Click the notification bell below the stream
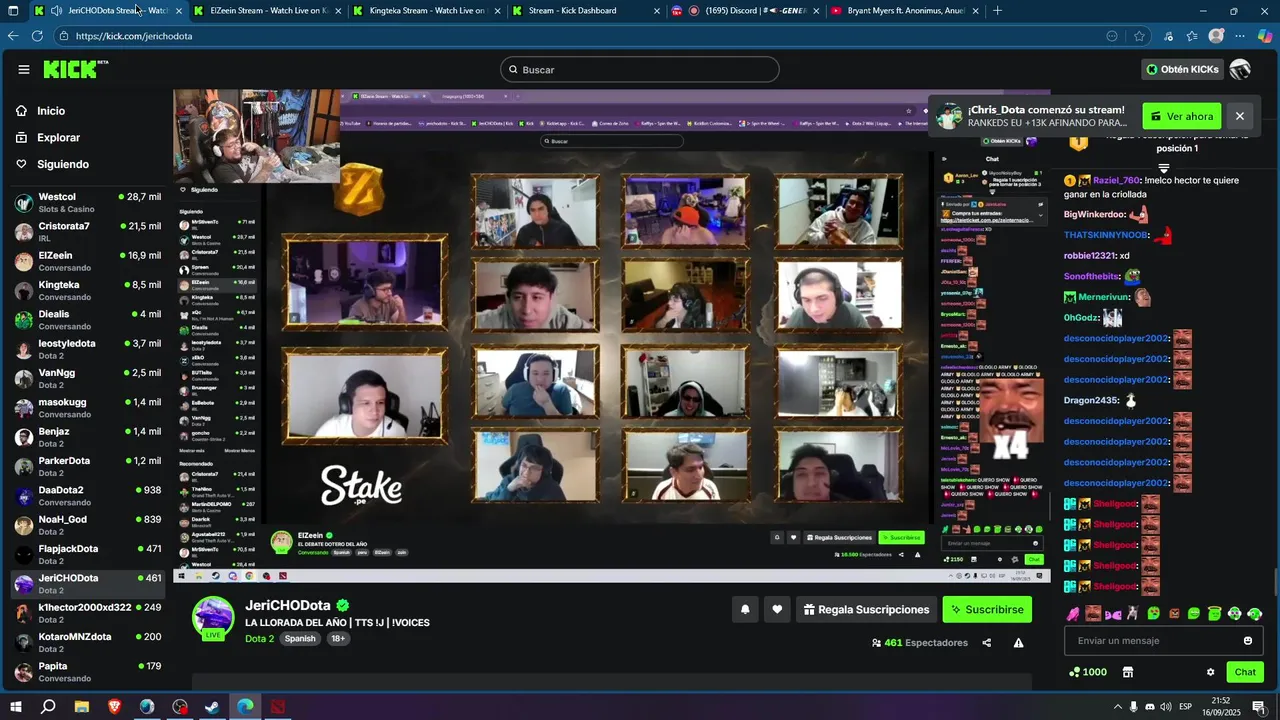The image size is (1280, 720). coord(745,609)
